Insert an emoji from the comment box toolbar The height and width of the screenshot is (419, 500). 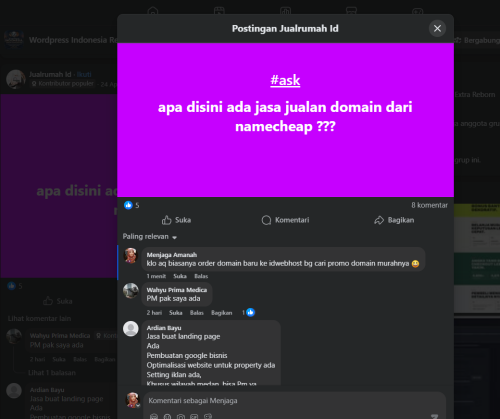(167, 416)
